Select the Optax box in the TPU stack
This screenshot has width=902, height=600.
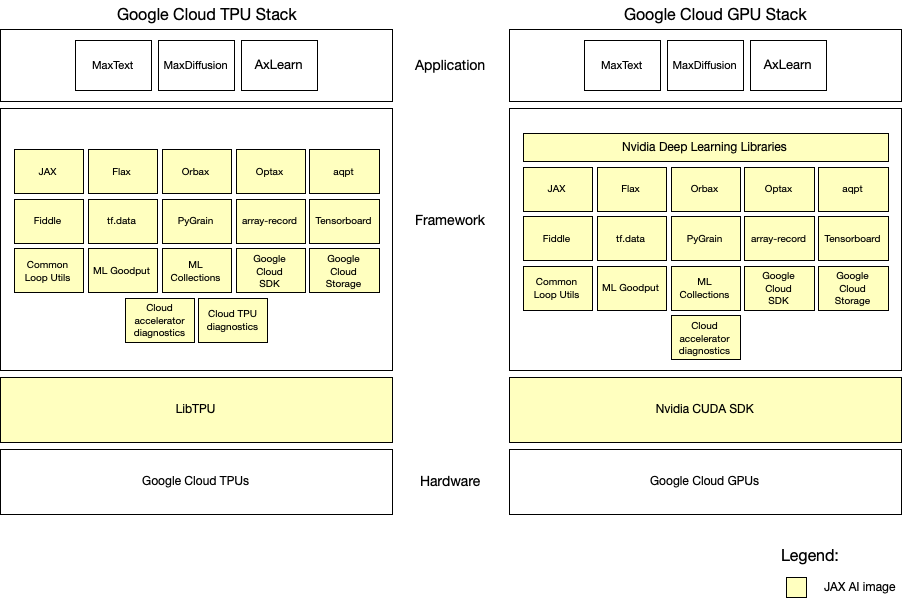pyautogui.click(x=270, y=171)
